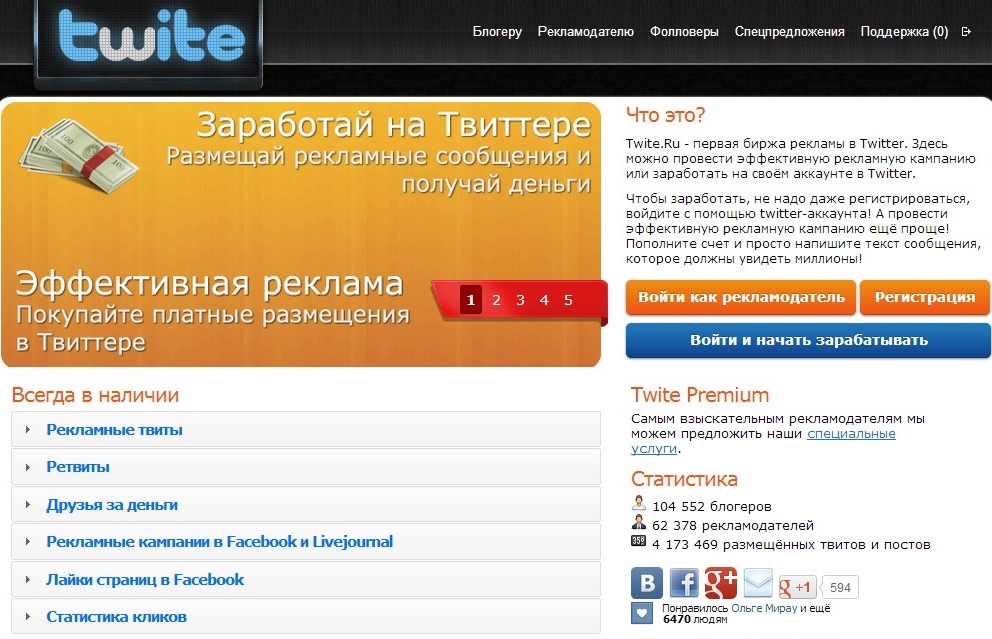This screenshot has height=639, width=992.
Task: Expand the Друзья за деньги section
Action: (306, 504)
